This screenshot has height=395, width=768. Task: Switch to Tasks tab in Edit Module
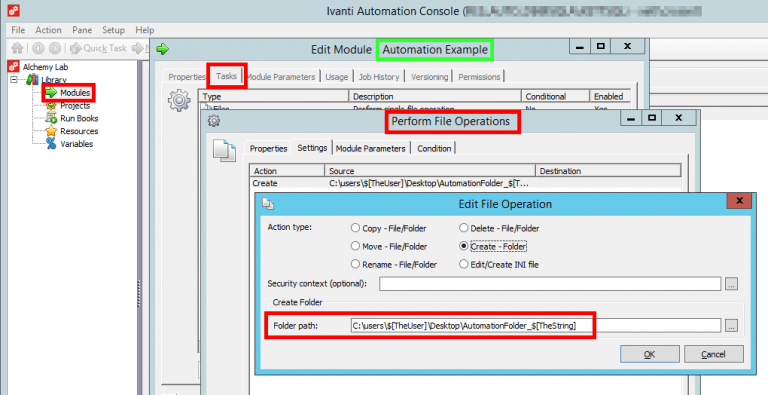(x=226, y=76)
